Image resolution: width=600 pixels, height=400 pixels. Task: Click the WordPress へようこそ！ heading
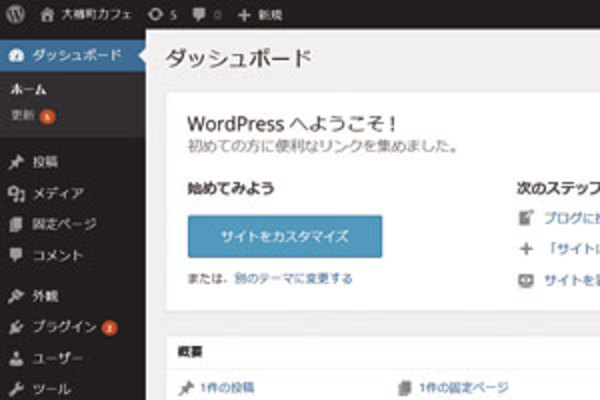pyautogui.click(x=292, y=124)
